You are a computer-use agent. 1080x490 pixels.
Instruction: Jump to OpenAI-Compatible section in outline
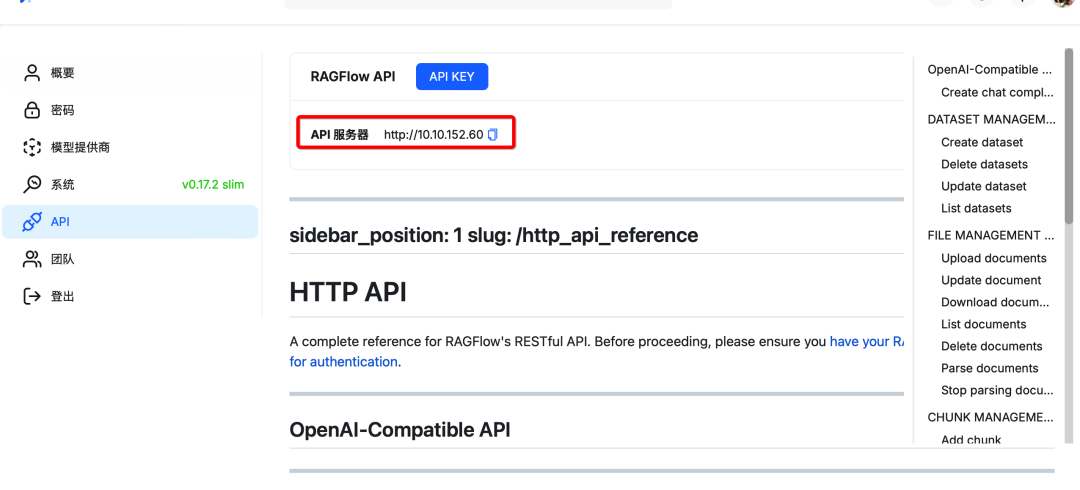(990, 70)
